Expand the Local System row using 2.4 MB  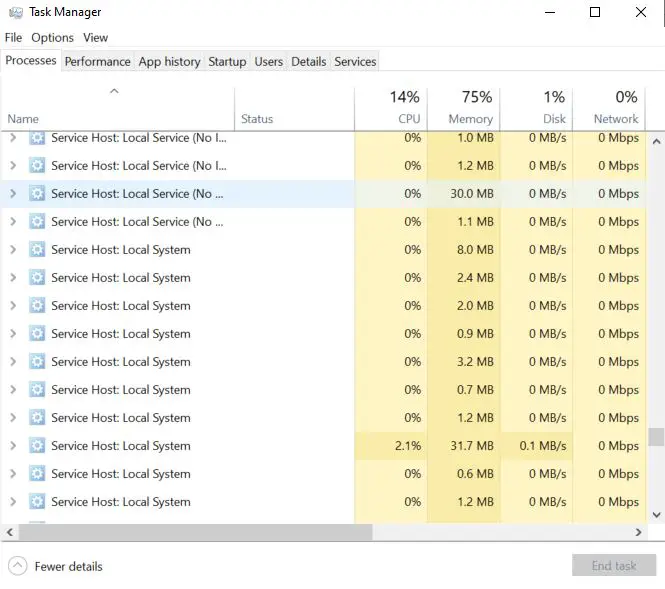(13, 278)
